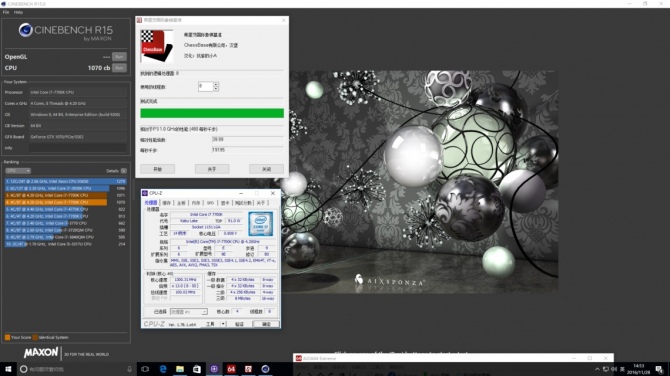Select ranking row four i7-7700K 1070
Image resolution: width=670 pixels, height=376 pixels.
click(x=65, y=202)
